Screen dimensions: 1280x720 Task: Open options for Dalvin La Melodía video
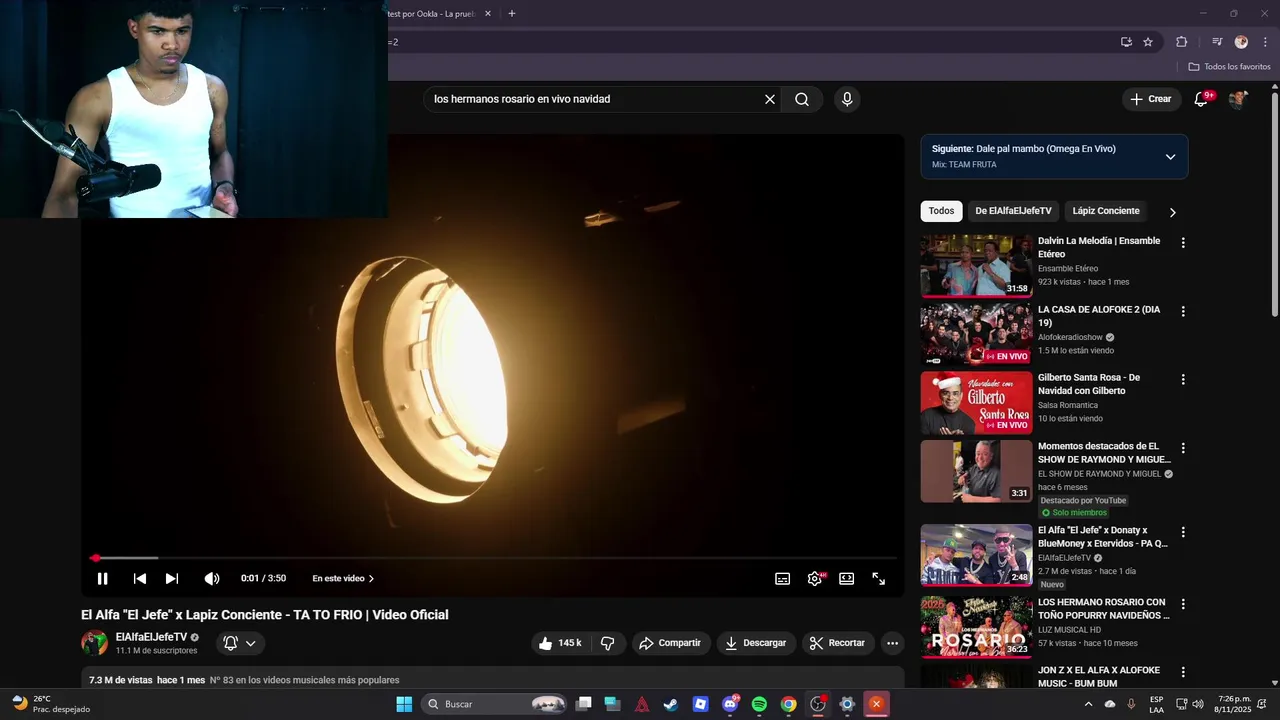[x=1183, y=243]
